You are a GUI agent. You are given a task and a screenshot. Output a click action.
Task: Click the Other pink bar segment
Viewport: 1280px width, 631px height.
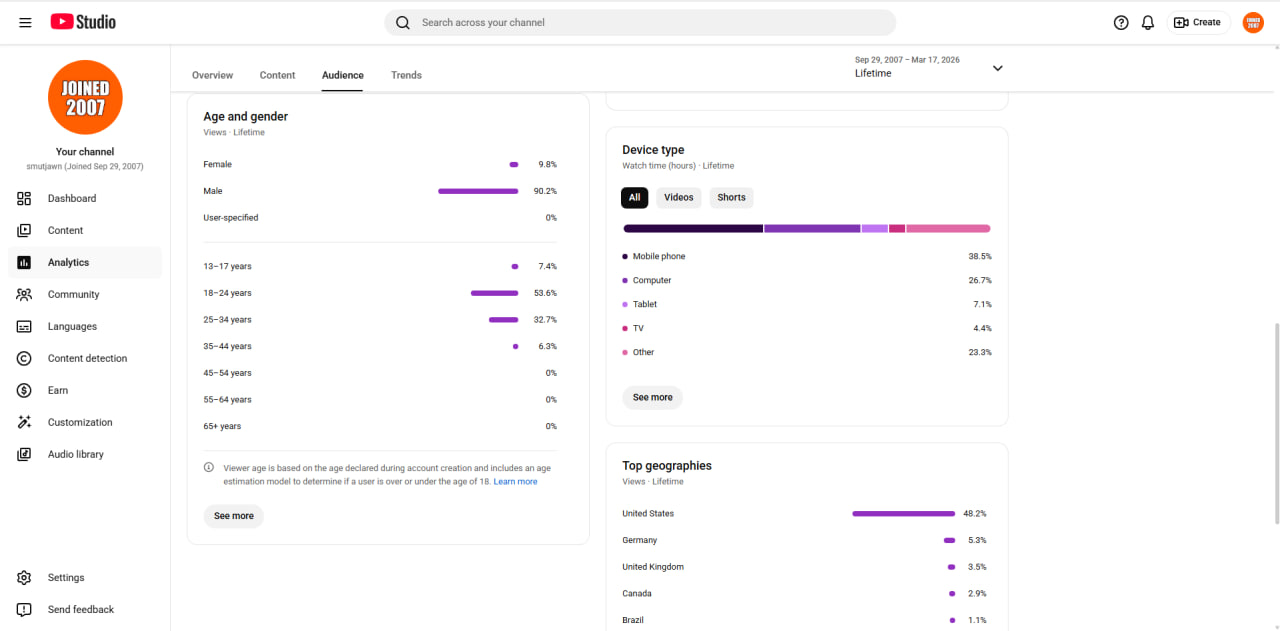[x=948, y=229]
